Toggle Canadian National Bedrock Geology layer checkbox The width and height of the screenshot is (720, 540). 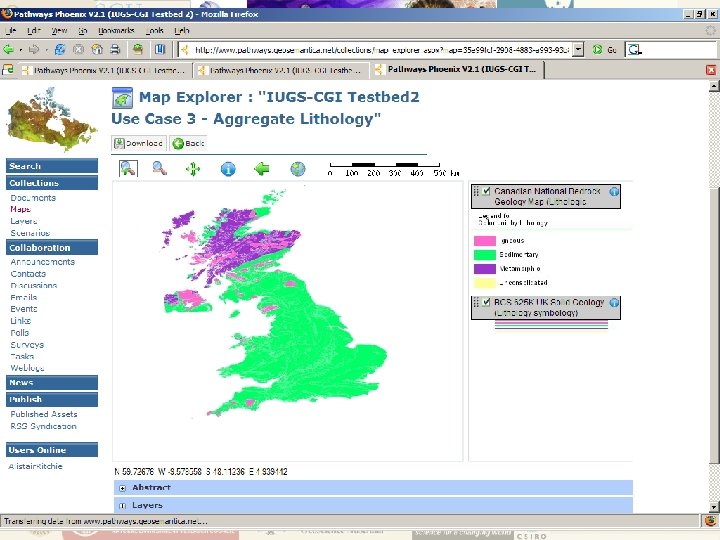coord(486,191)
